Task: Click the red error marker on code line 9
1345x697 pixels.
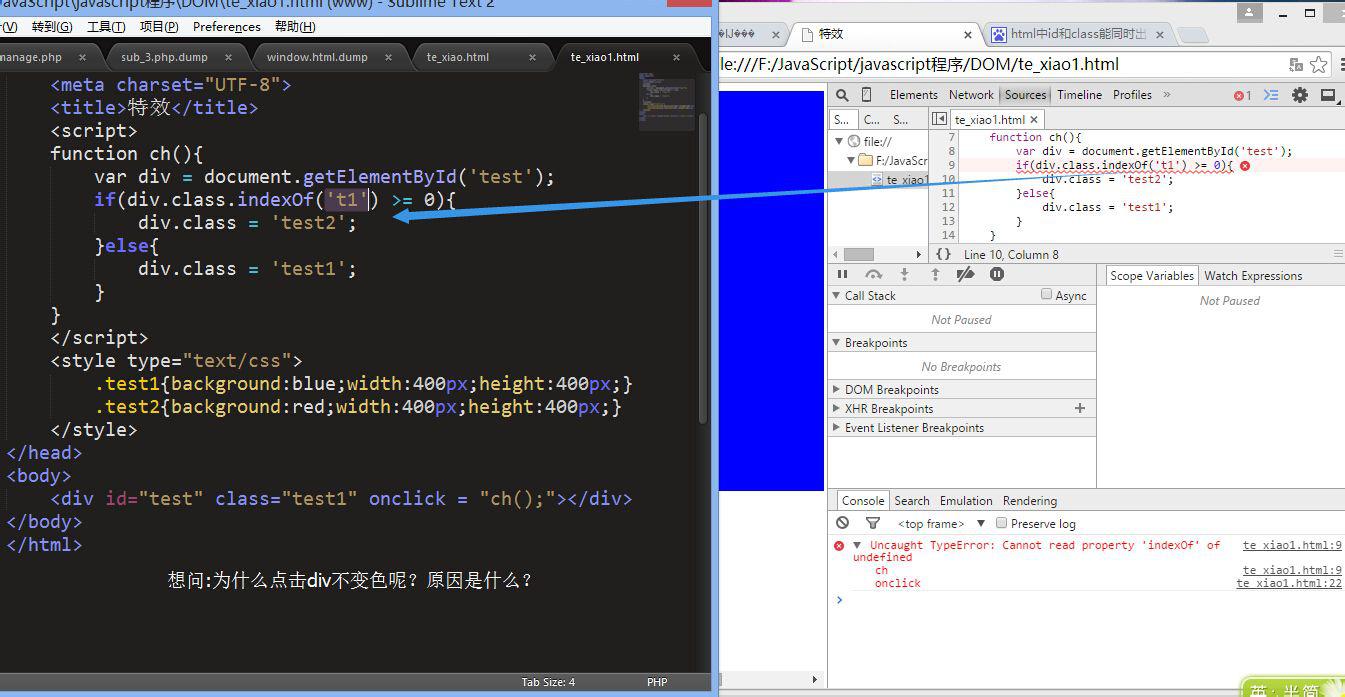Action: (1245, 165)
